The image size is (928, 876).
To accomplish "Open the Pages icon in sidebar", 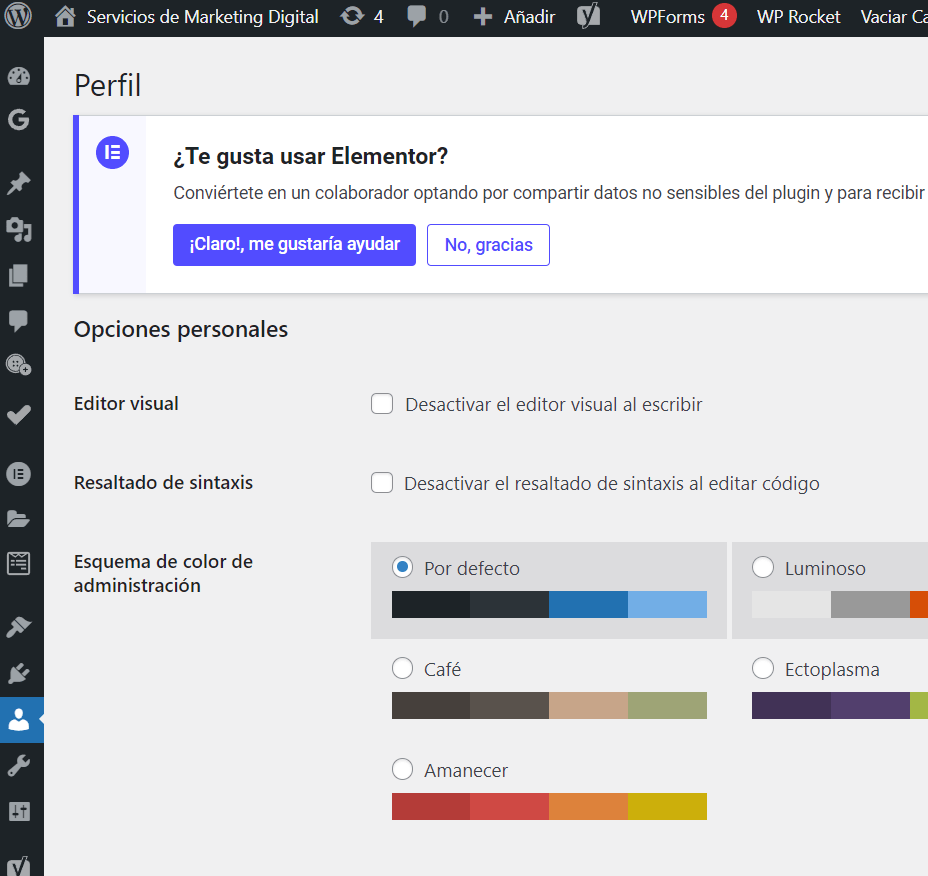I will pos(18,275).
